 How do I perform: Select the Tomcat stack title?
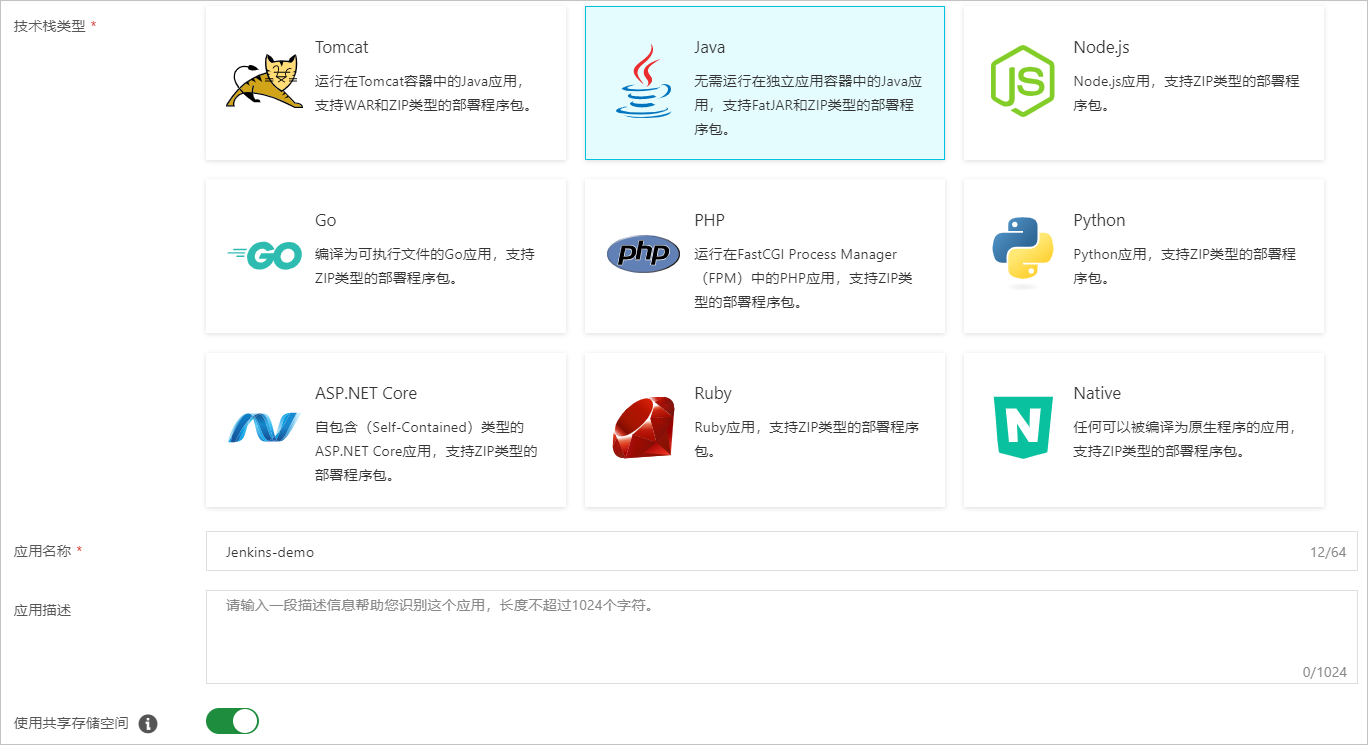point(342,47)
